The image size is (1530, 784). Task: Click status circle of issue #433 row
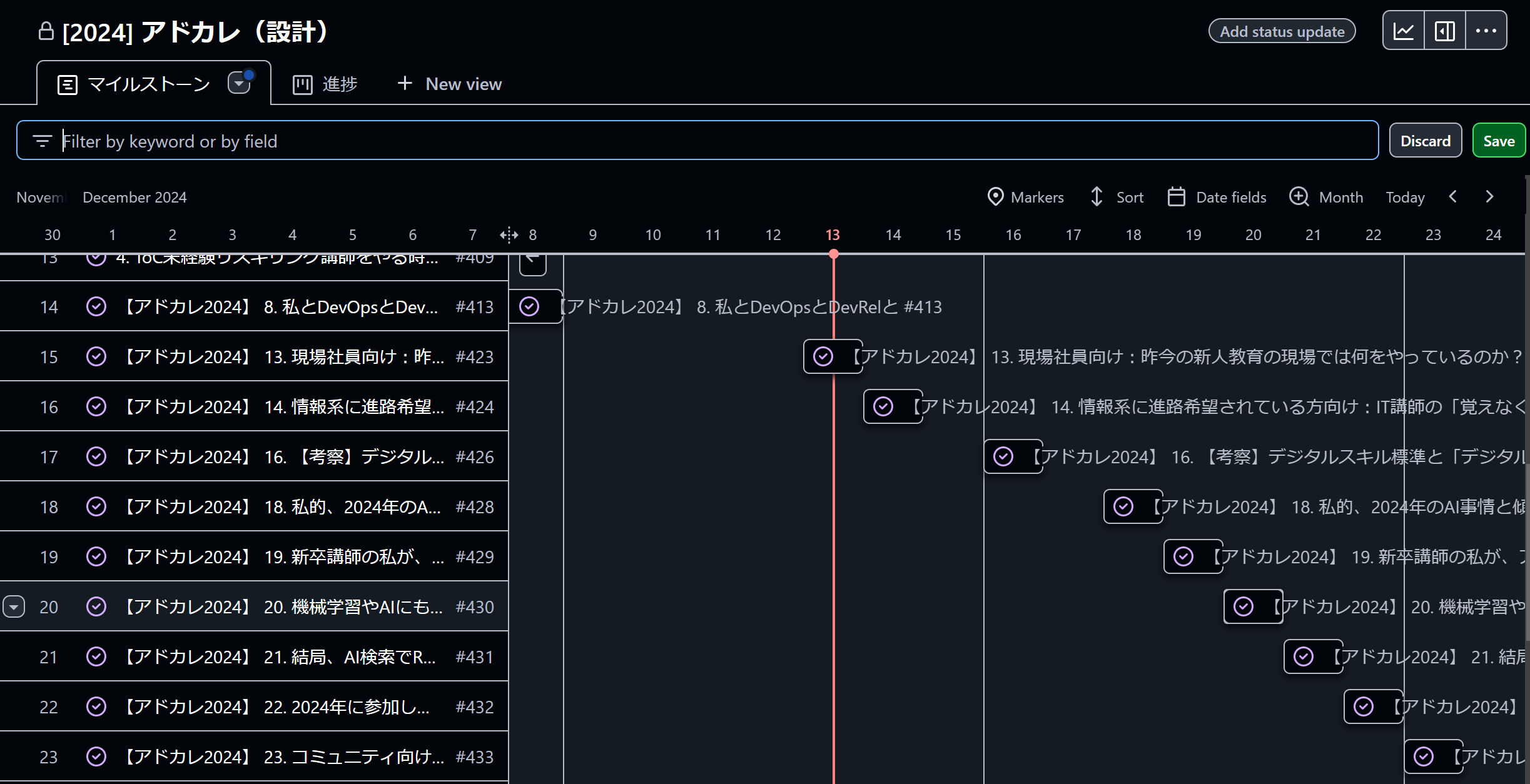coord(96,756)
